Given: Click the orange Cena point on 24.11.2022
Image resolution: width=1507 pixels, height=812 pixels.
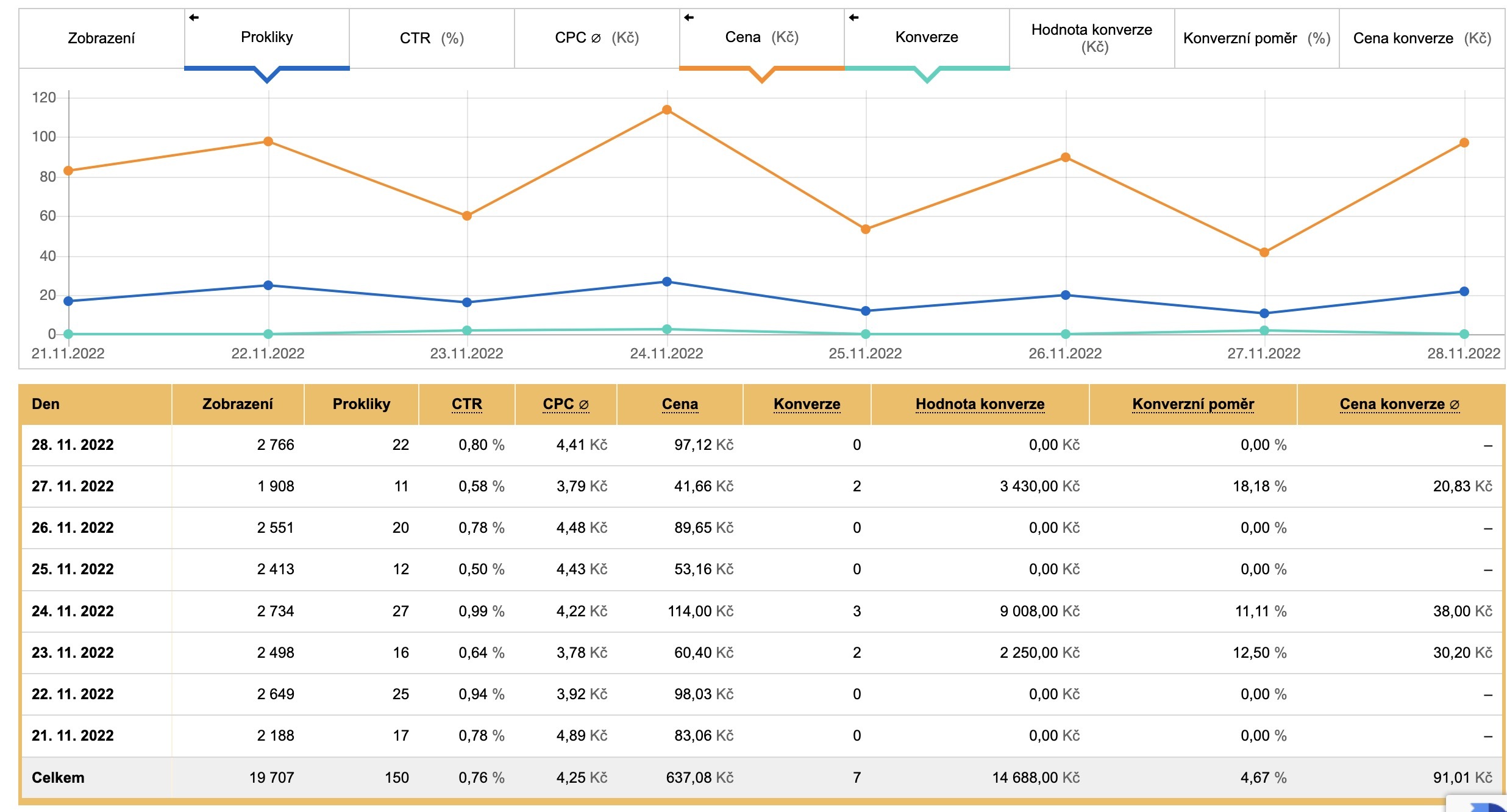Looking at the screenshot, I should [667, 110].
